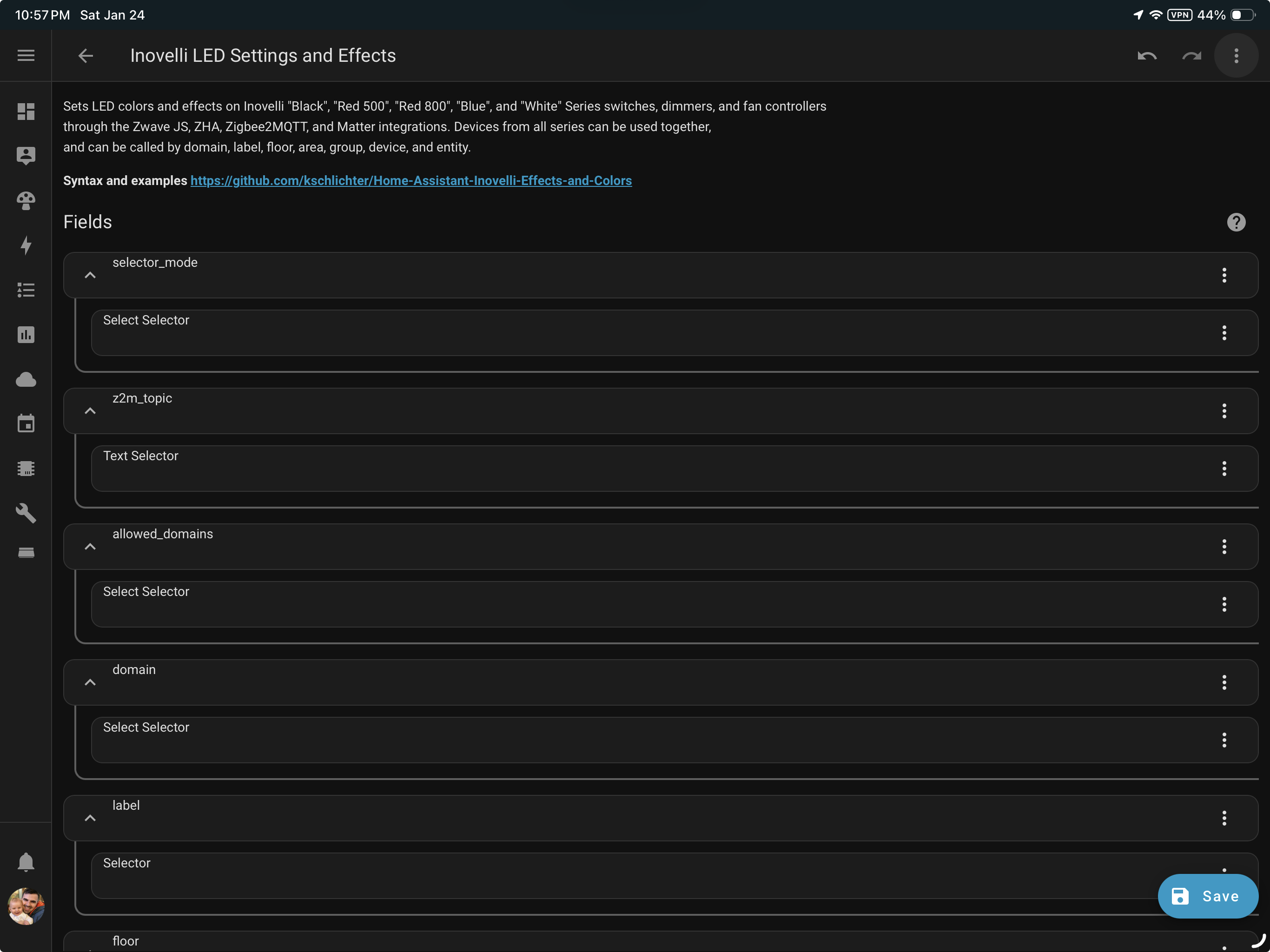Image resolution: width=1270 pixels, height=952 pixels.
Task: Open notifications bell icon
Action: point(26,862)
